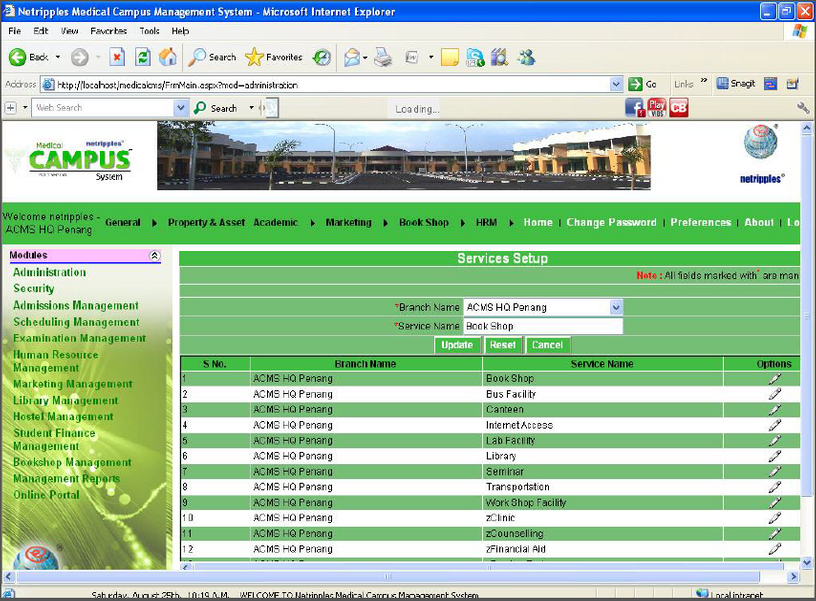Expand the Book Shop menu arrow
The height and width of the screenshot is (601, 816).
pos(463,223)
